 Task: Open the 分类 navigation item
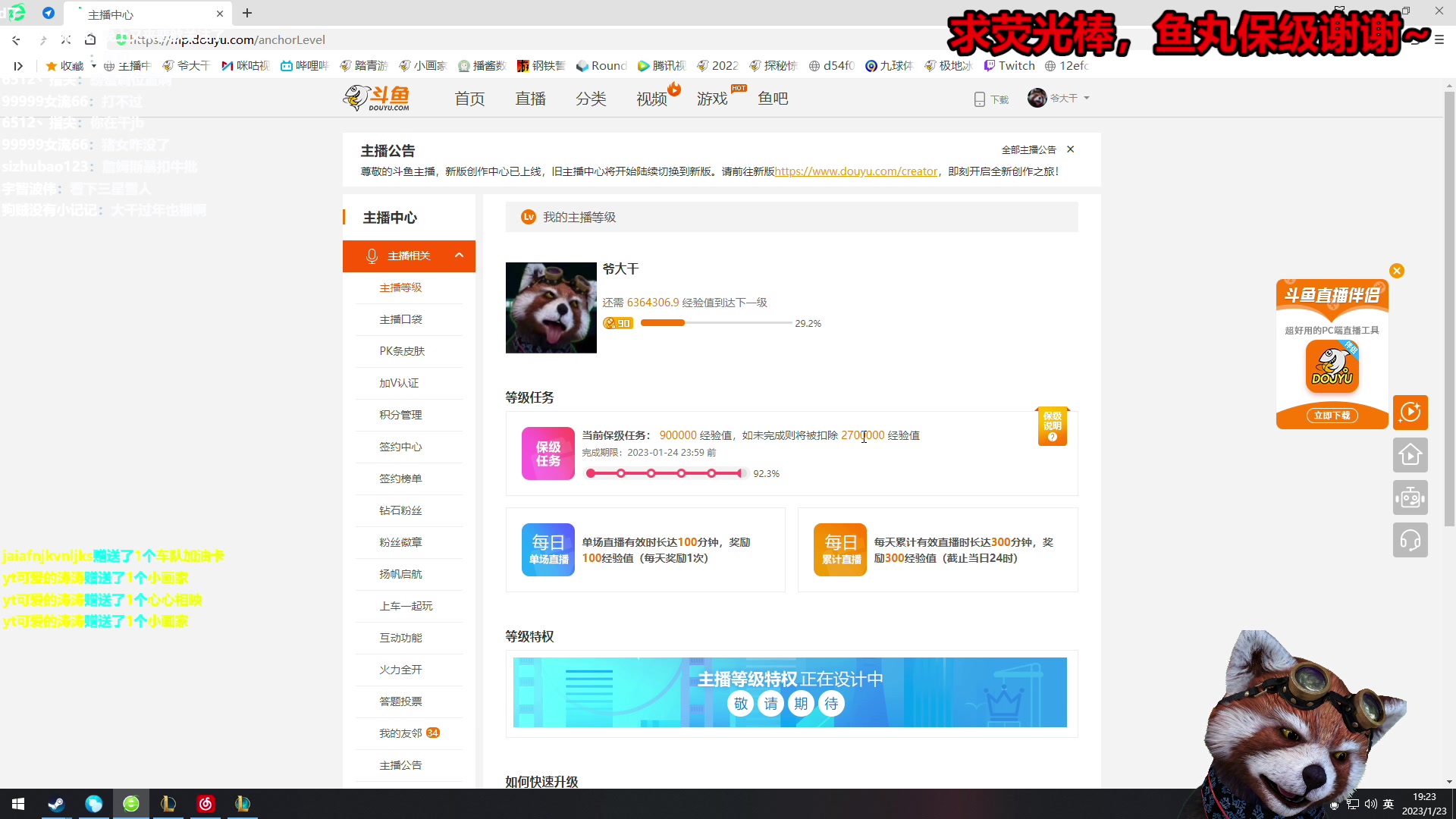click(591, 99)
